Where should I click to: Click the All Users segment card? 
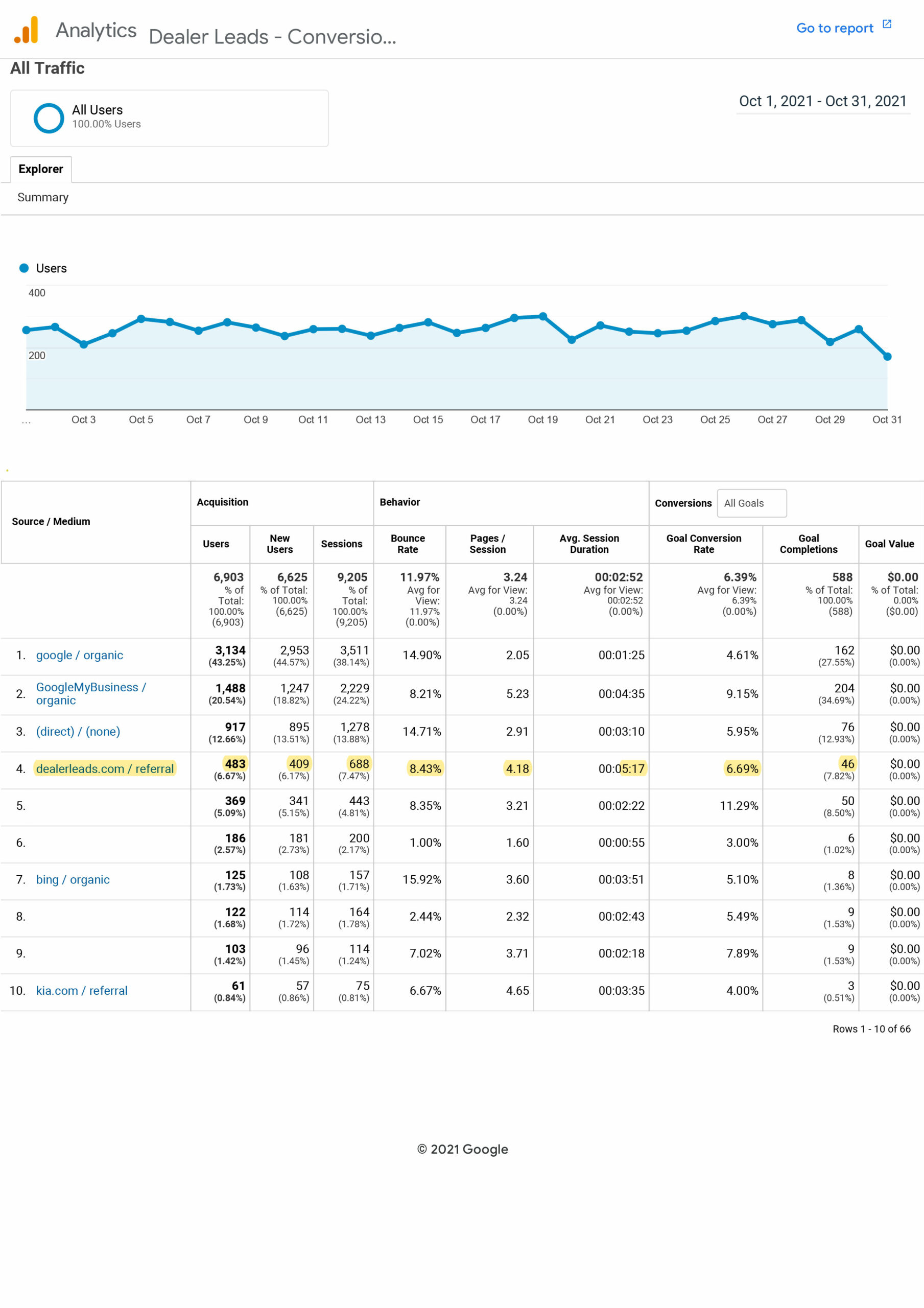[x=169, y=119]
